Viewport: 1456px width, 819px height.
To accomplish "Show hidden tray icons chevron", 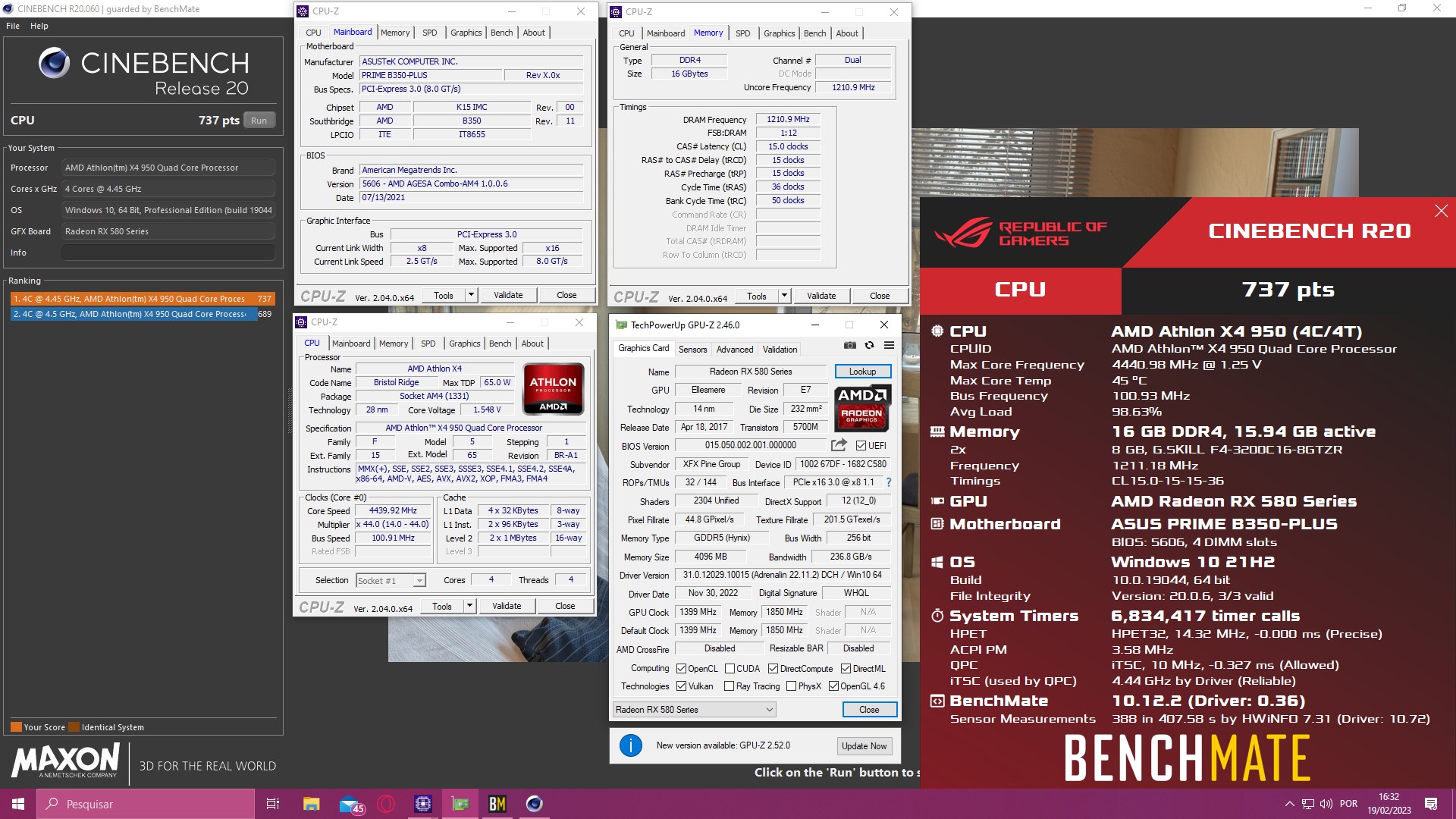I will click(x=1289, y=804).
